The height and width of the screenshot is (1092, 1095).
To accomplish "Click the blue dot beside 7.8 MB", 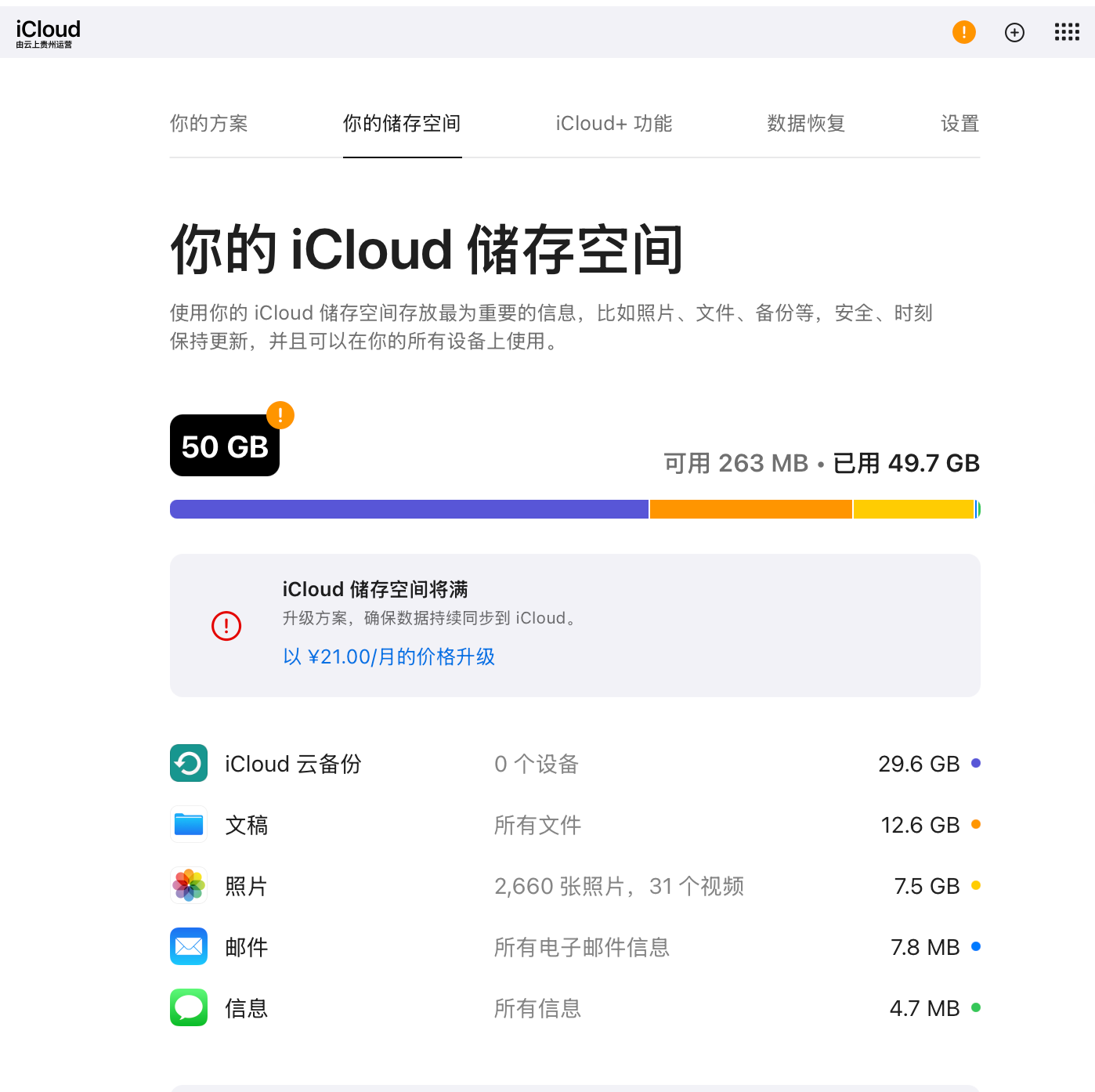I will [x=976, y=946].
